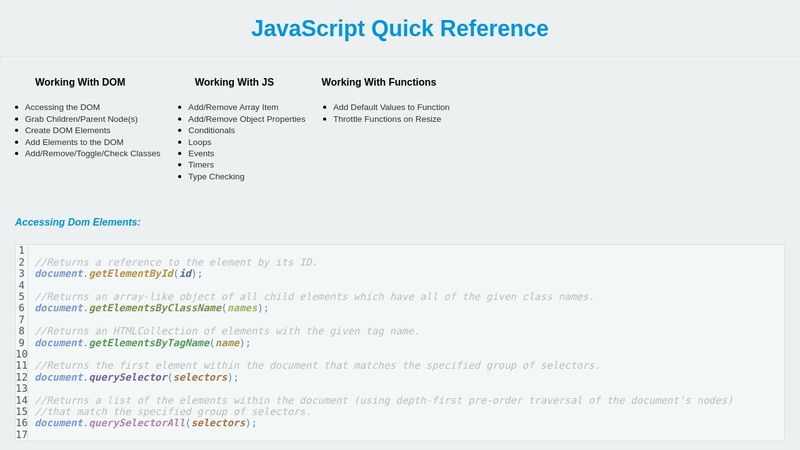Image resolution: width=800 pixels, height=450 pixels.
Task: Select the Add/Remove Array Item link
Action: pos(233,107)
